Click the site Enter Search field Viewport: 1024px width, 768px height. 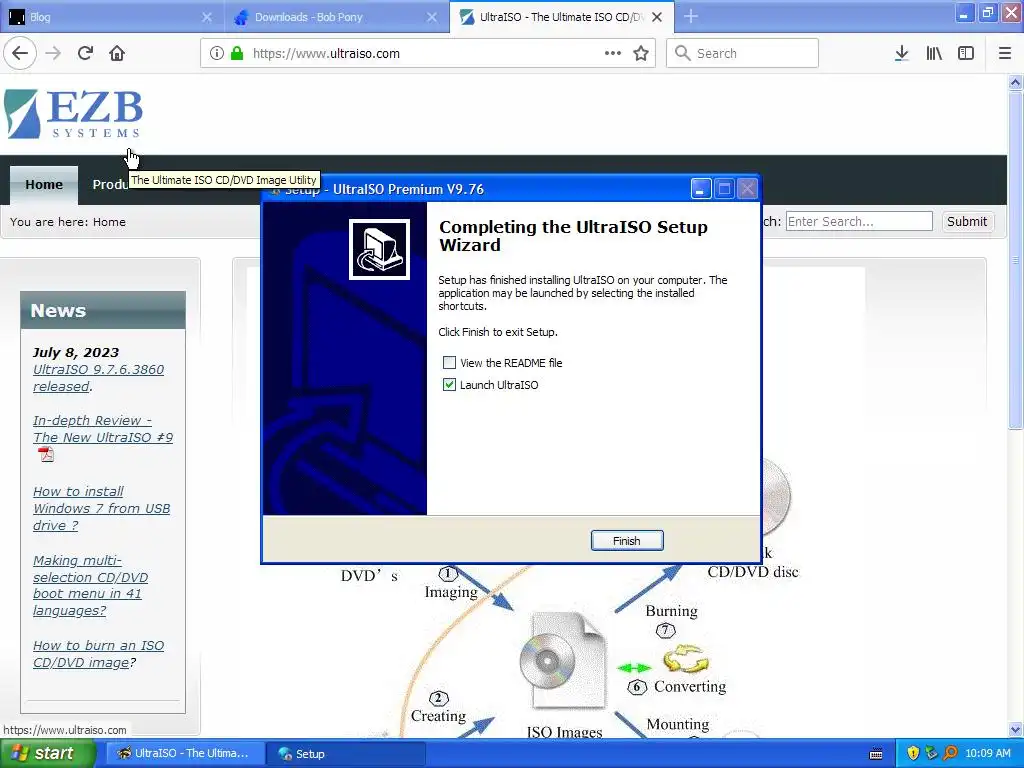pyautogui.click(x=859, y=221)
